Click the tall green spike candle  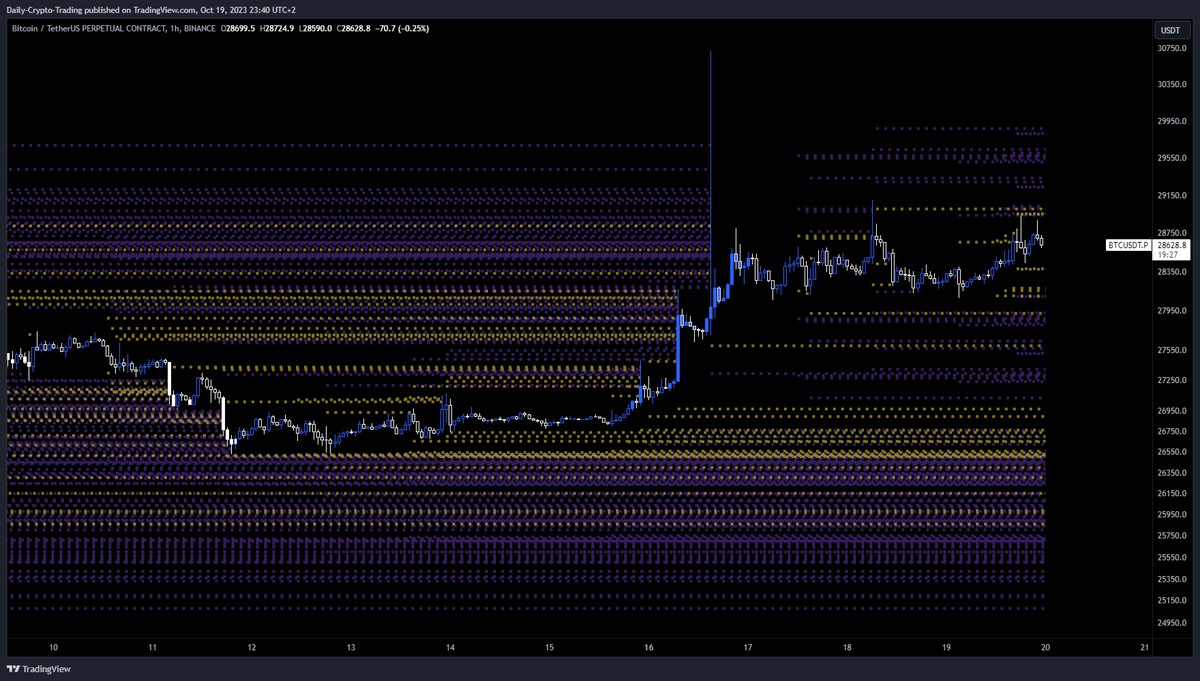coord(711,150)
